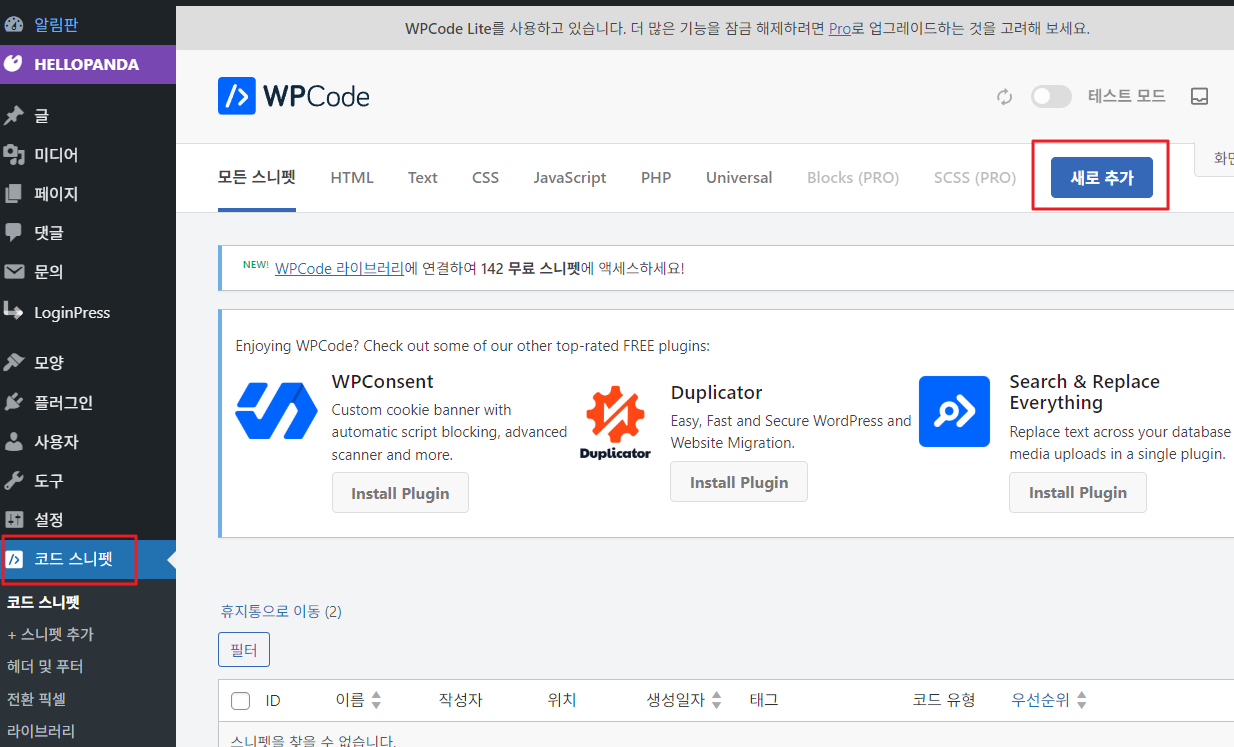The height and width of the screenshot is (747, 1234).
Task: Sort snippets by 이름 column arrows
Action: pyautogui.click(x=376, y=701)
